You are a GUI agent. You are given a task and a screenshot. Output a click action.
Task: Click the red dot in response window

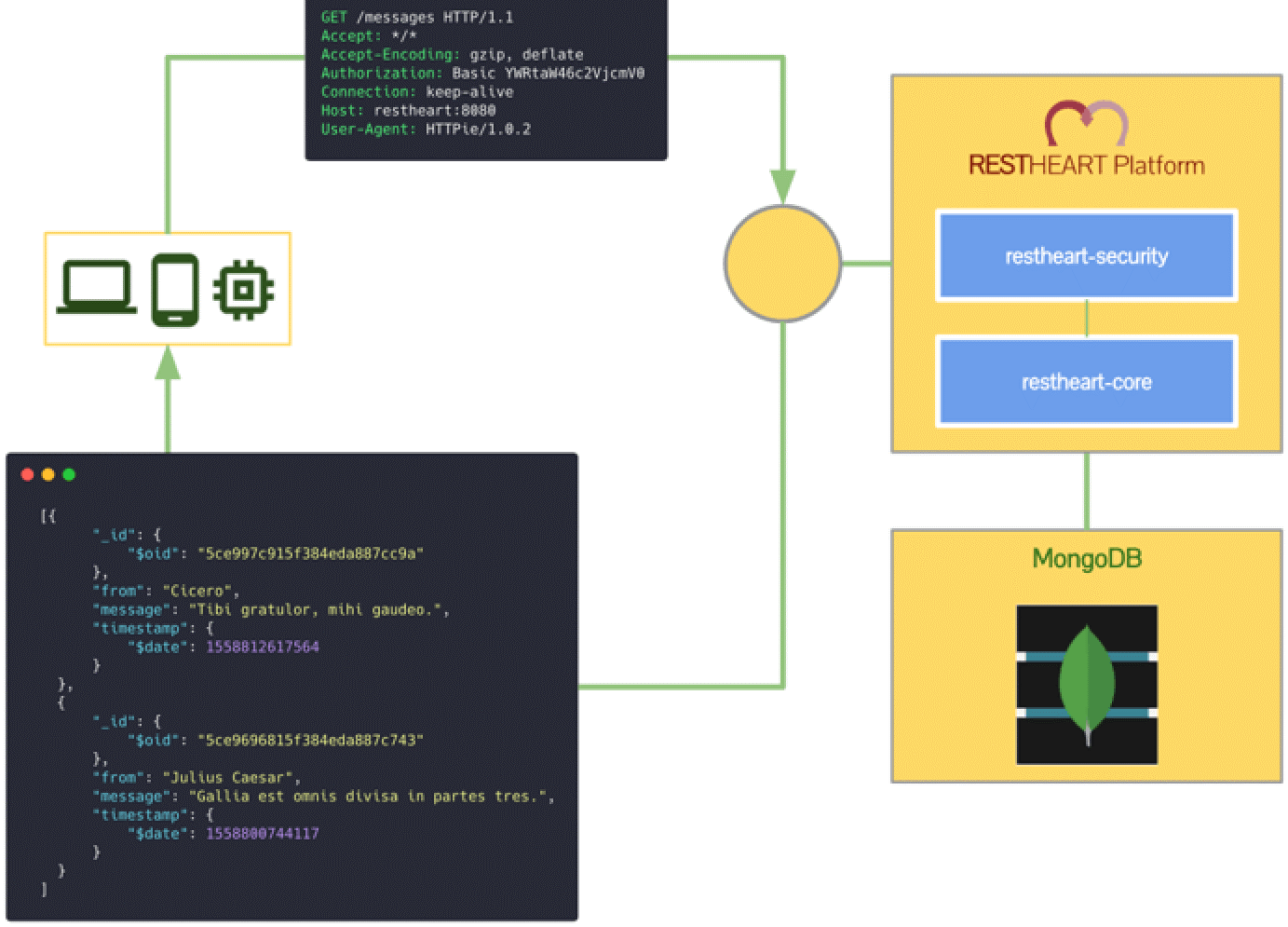click(27, 475)
